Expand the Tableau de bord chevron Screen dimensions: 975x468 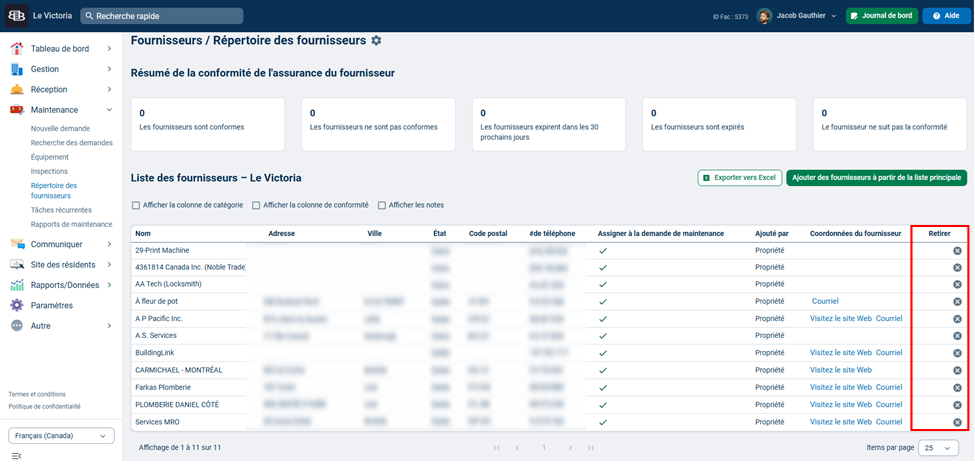point(109,48)
